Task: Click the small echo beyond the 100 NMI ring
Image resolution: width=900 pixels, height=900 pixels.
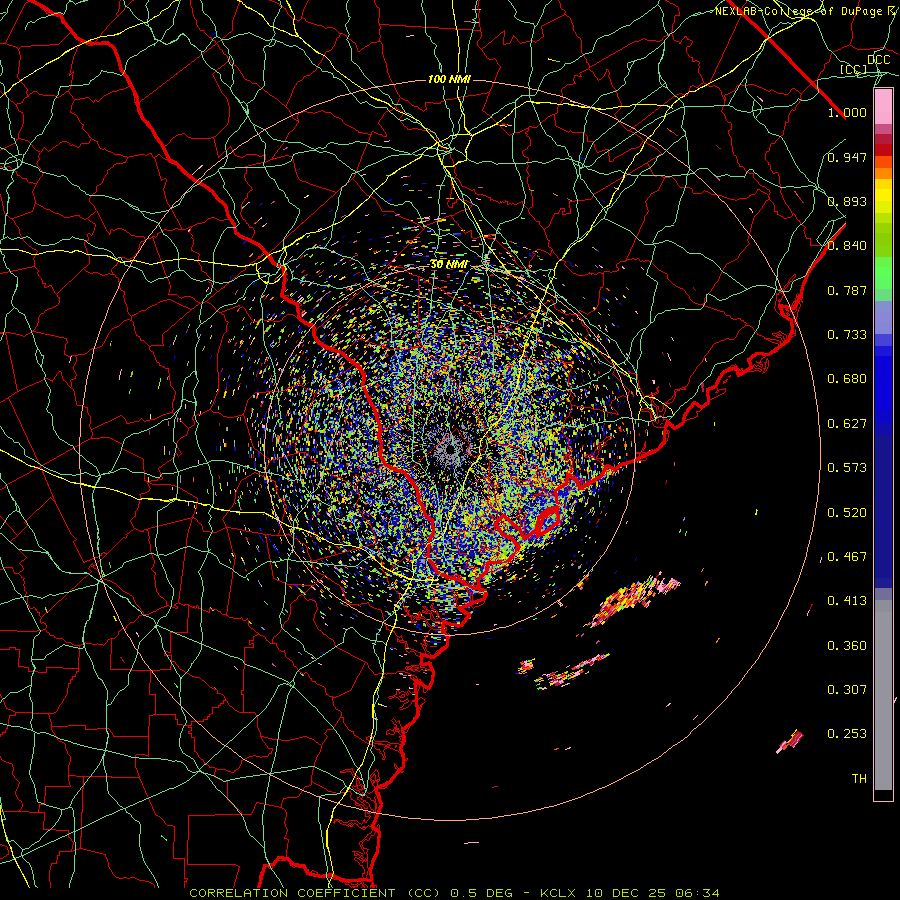Action: [790, 741]
